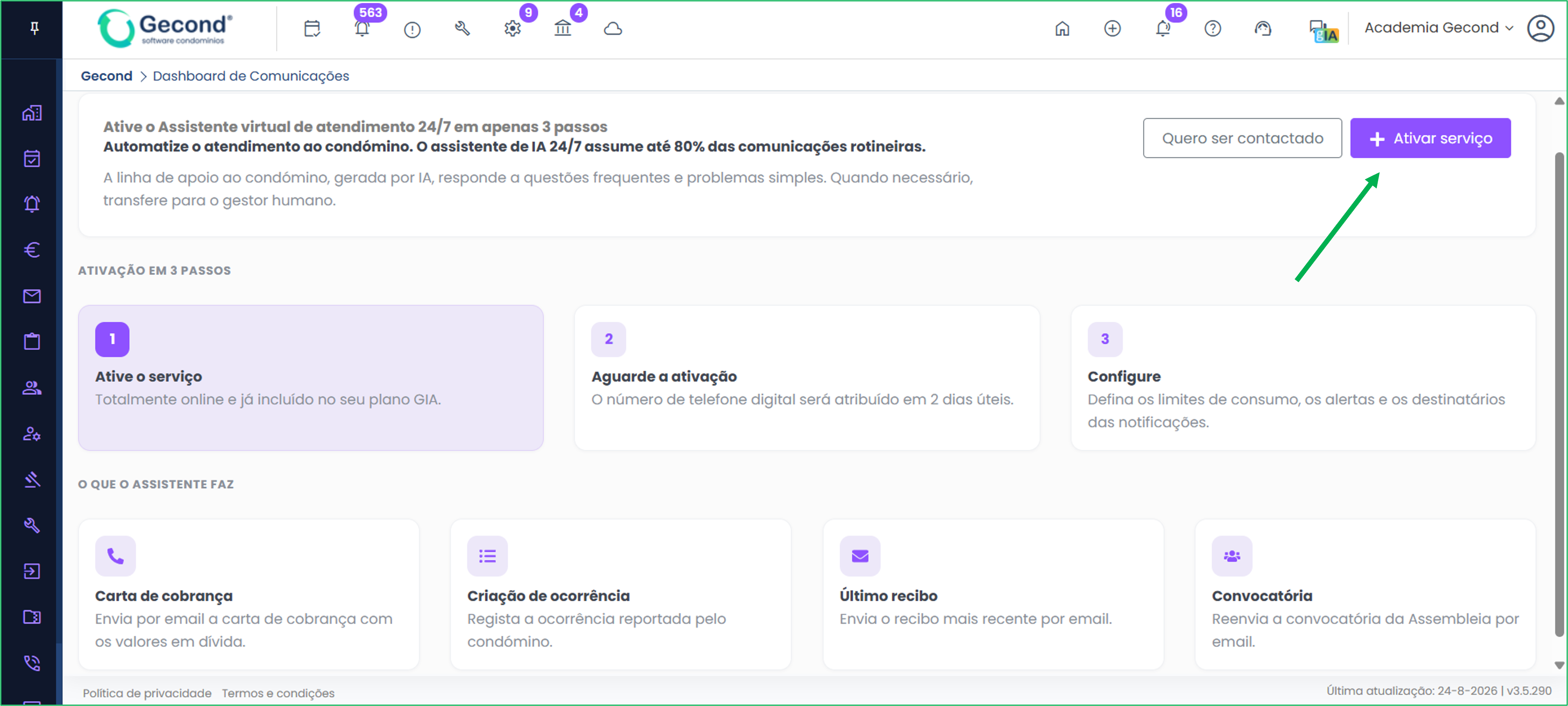This screenshot has height=706, width=1568.
Task: Click Dashboard de Comunicações breadcrumb
Action: [251, 76]
